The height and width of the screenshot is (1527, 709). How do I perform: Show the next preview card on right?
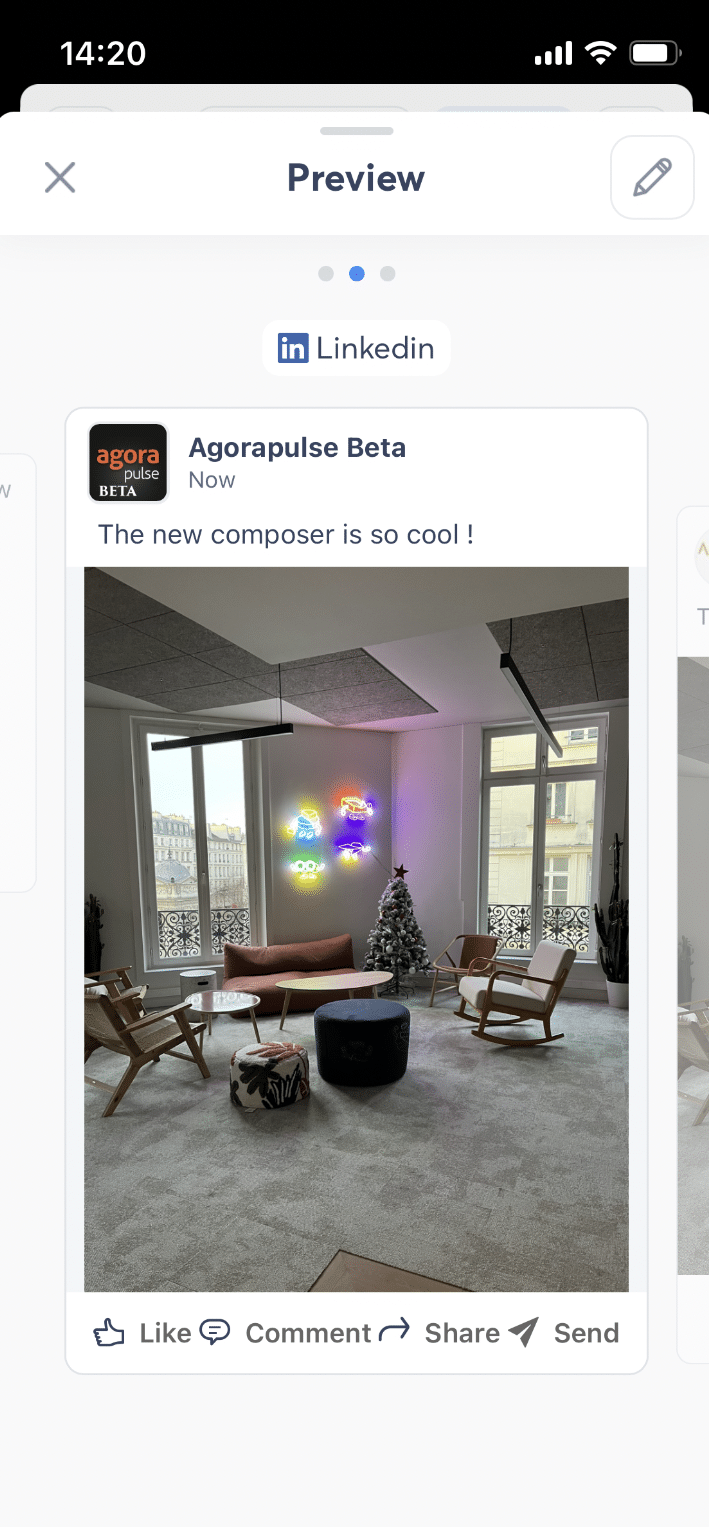pos(693,935)
